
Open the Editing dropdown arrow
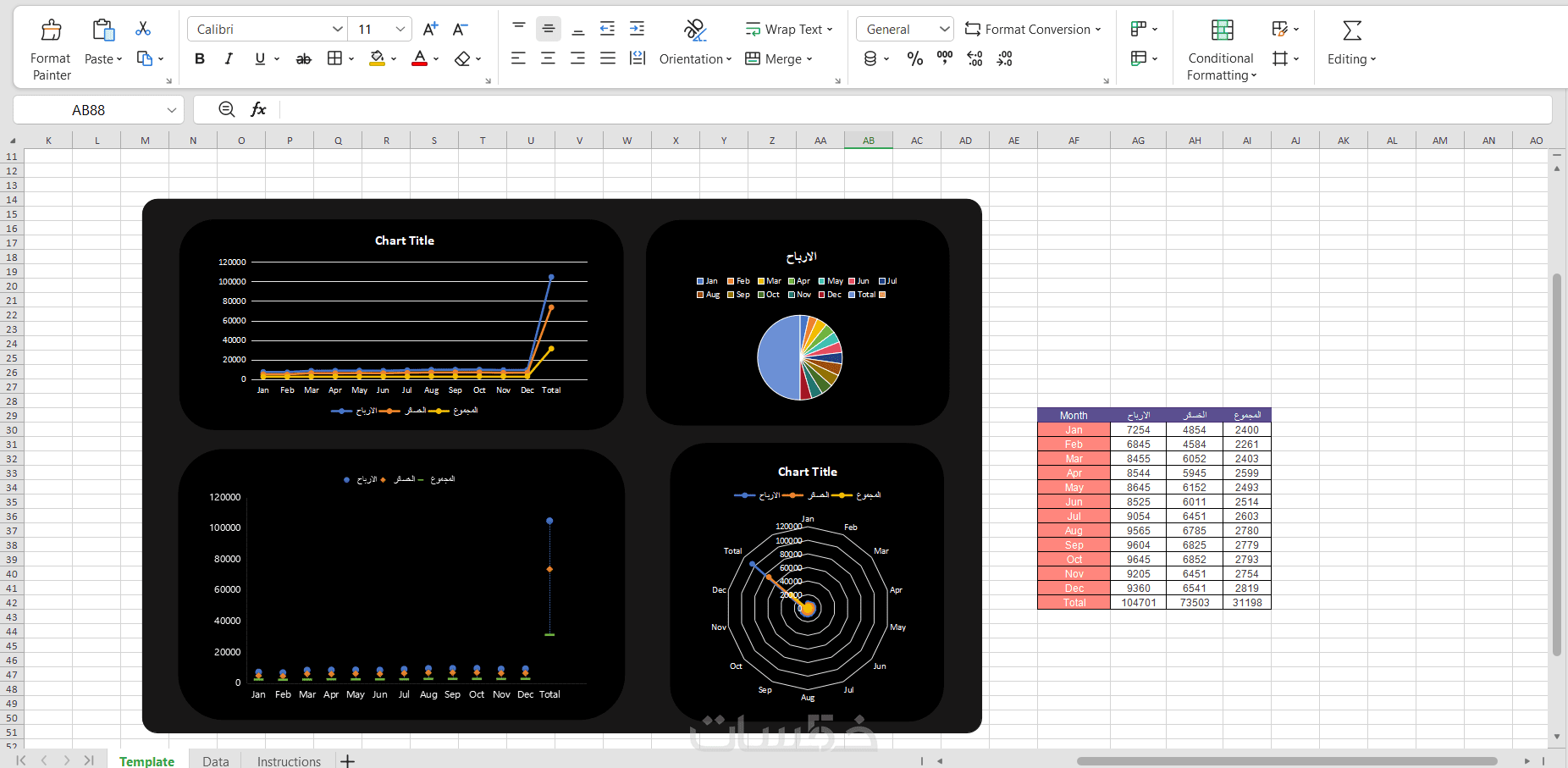1373,59
